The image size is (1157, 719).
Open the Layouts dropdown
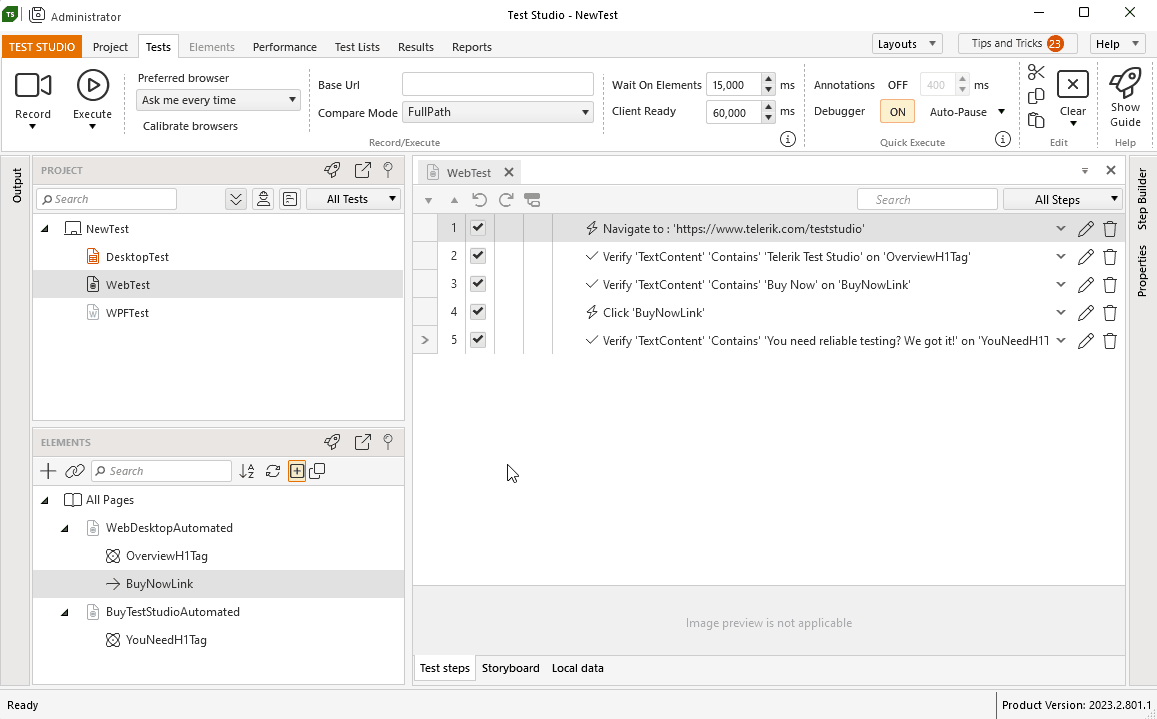[907, 44]
